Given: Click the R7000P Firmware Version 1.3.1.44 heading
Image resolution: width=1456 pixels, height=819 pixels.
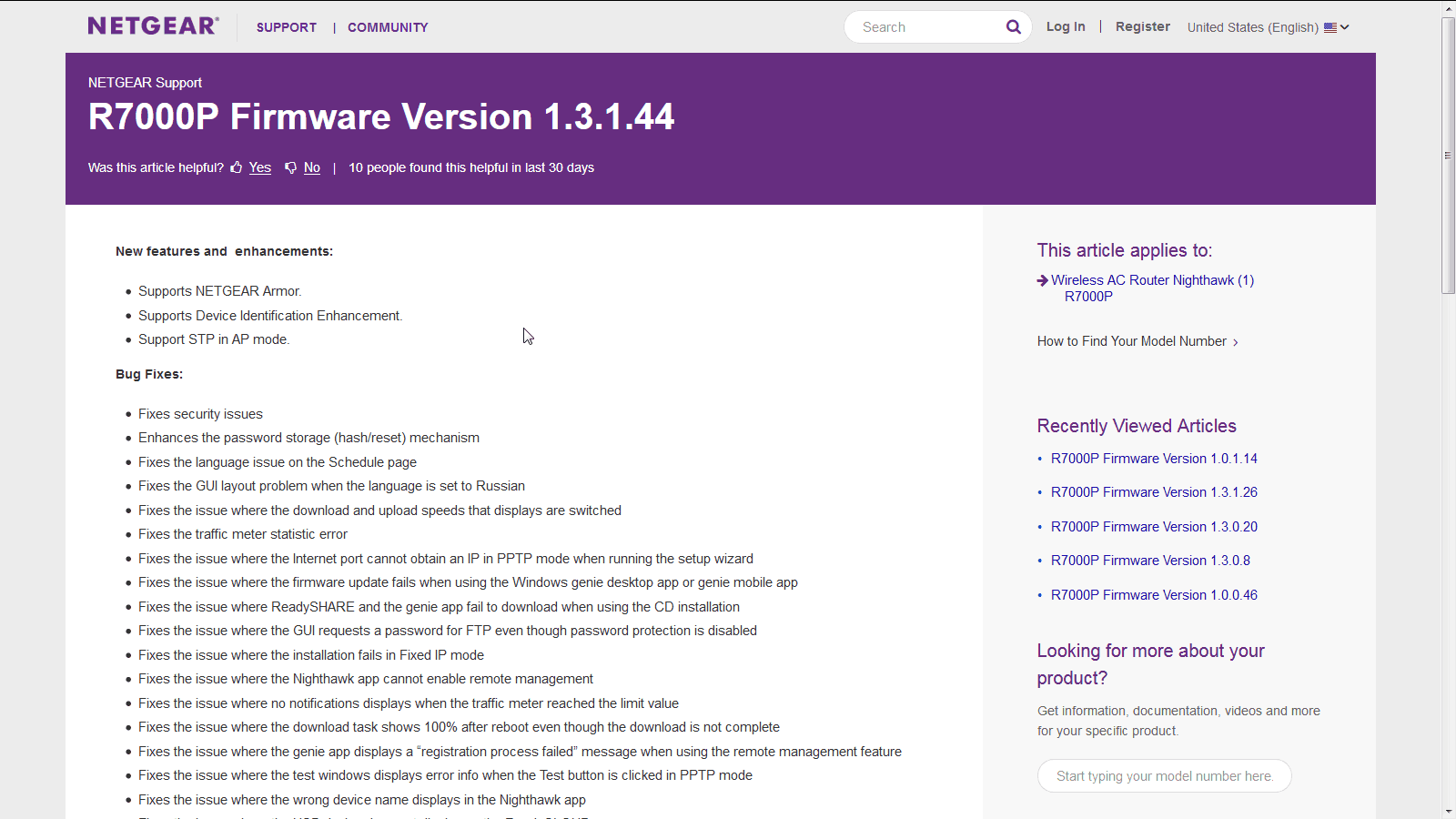Looking at the screenshot, I should (x=381, y=116).
